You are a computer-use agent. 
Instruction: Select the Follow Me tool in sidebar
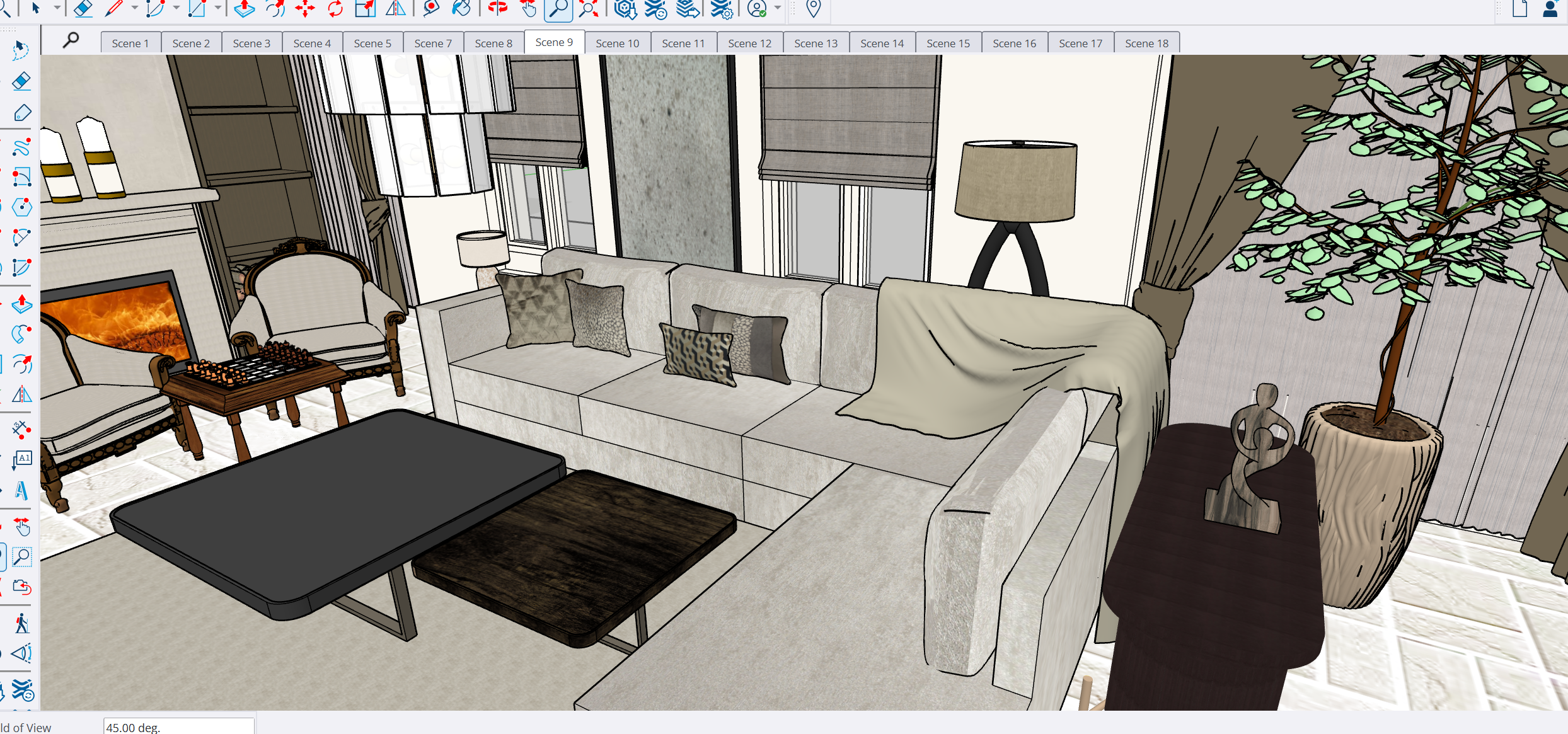[21, 333]
